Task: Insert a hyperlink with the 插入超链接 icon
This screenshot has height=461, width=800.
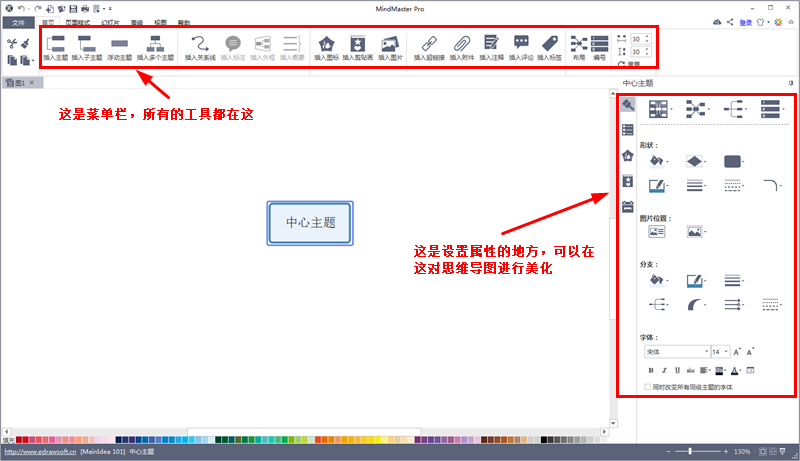Action: click(429, 48)
